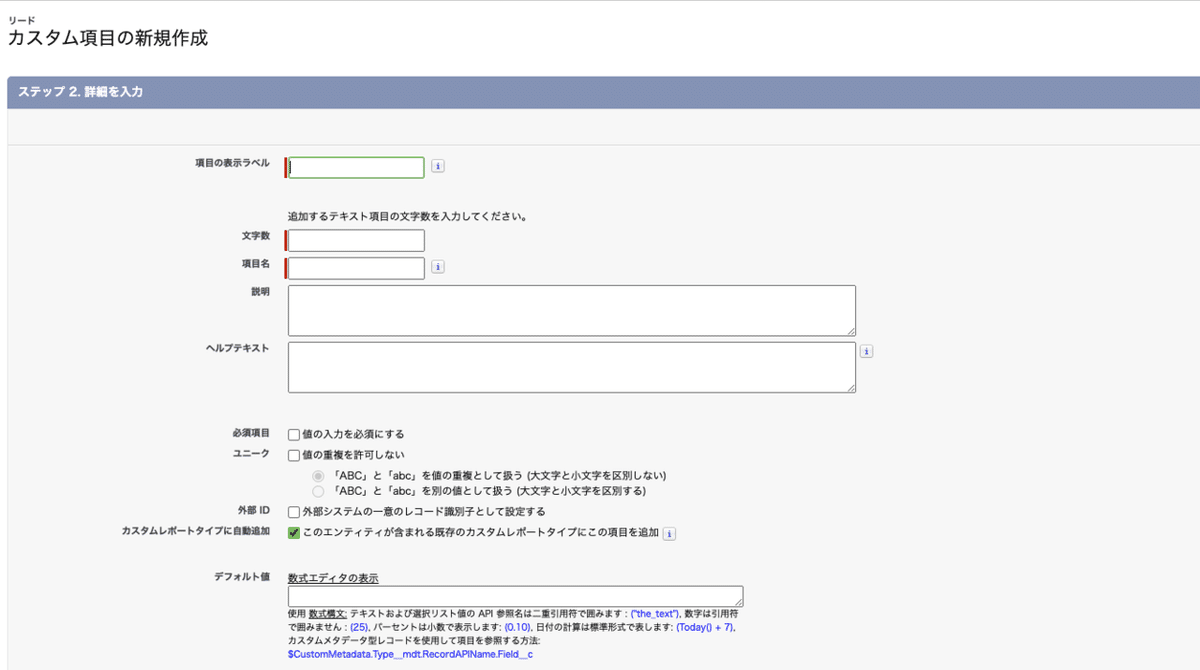Click info icon beside 項目の表示ラベル field

[x=437, y=166]
